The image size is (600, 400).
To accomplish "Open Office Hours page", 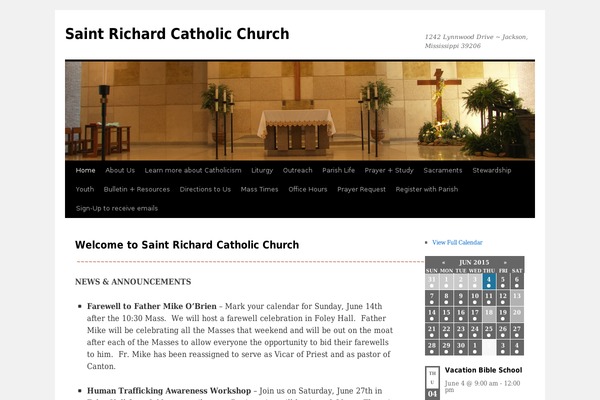I will (308, 189).
